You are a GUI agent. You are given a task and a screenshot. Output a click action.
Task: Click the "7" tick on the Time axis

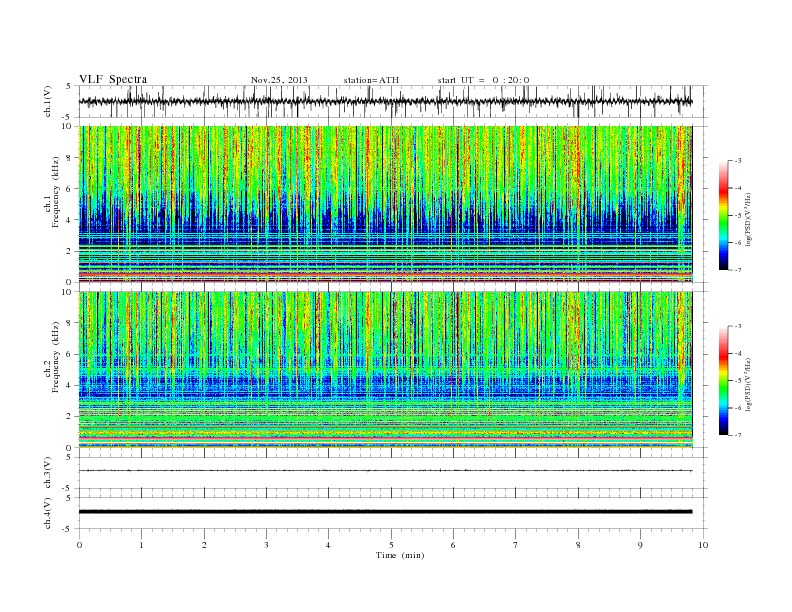point(516,545)
